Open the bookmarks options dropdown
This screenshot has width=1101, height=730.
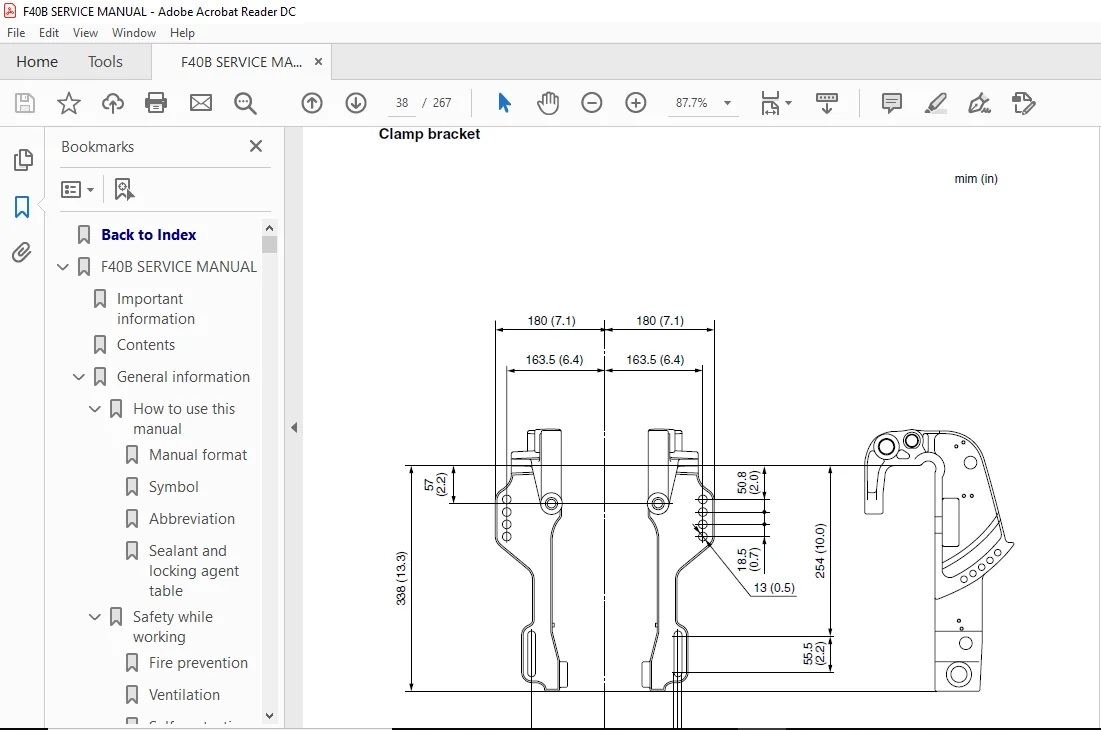tap(77, 190)
